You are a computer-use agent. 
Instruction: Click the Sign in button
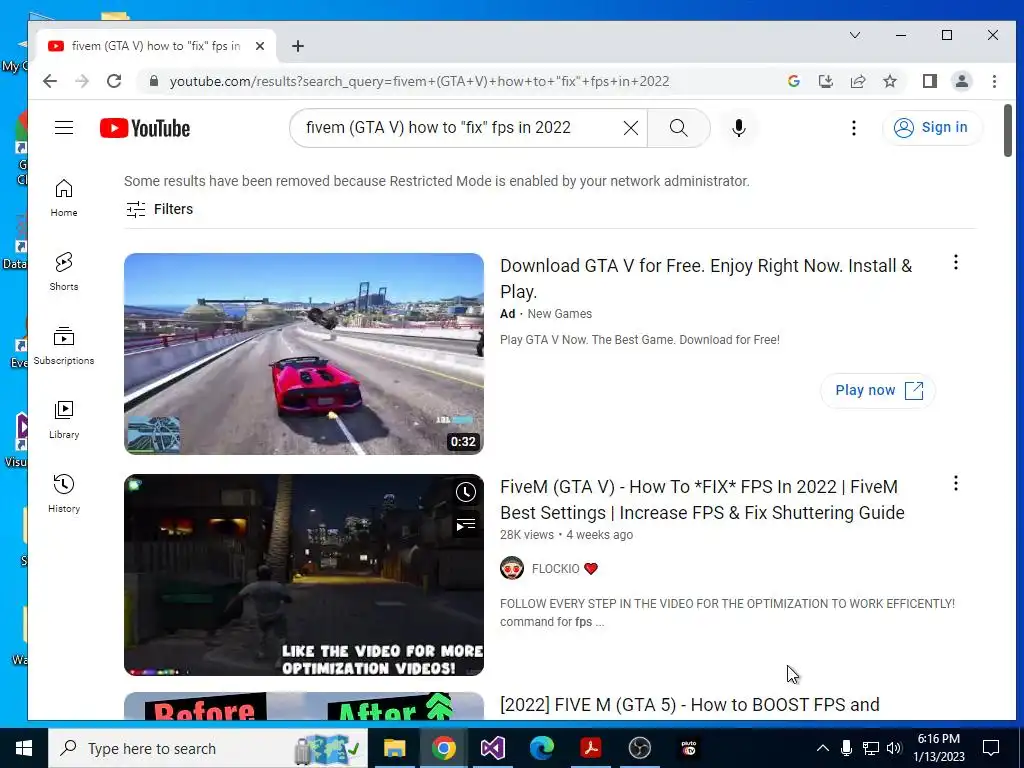coord(931,127)
